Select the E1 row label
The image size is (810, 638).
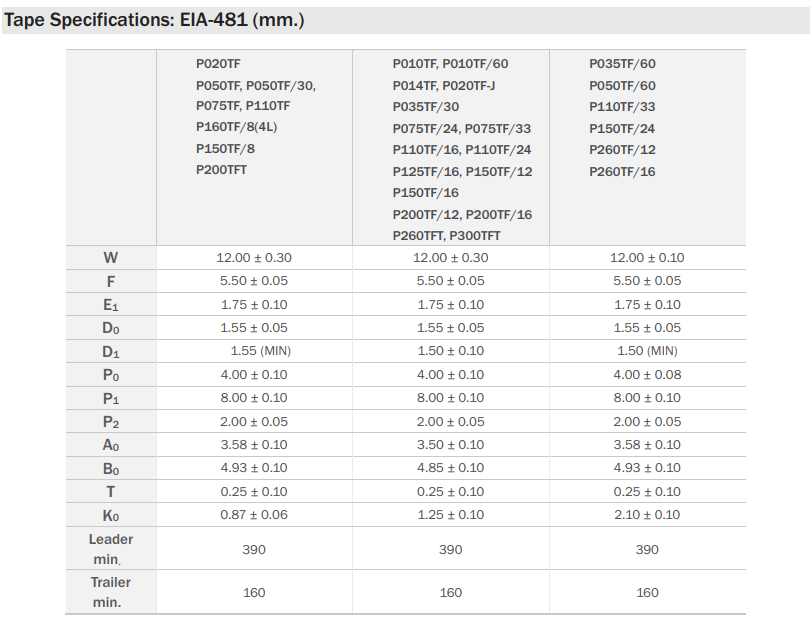point(110,305)
